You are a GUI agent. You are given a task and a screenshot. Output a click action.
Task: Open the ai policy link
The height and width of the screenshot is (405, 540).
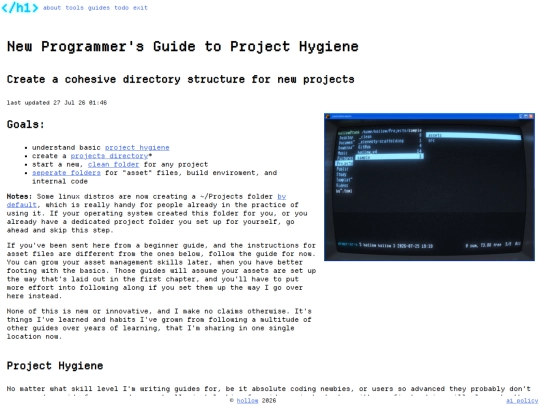[x=522, y=401]
